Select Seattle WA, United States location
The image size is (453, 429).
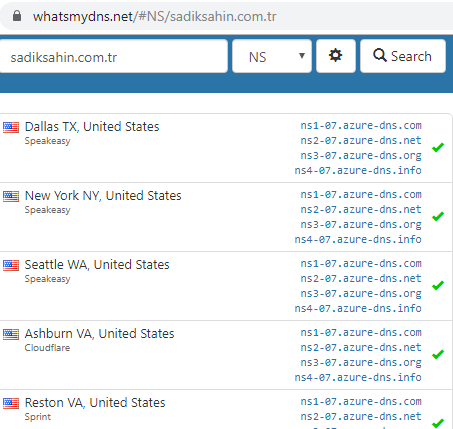97,265
